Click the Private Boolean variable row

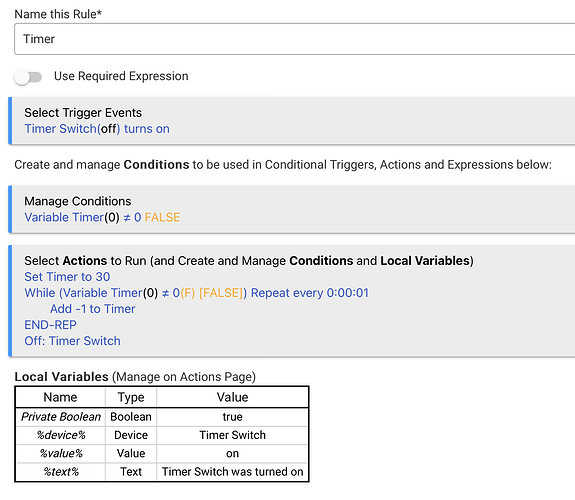162,417
